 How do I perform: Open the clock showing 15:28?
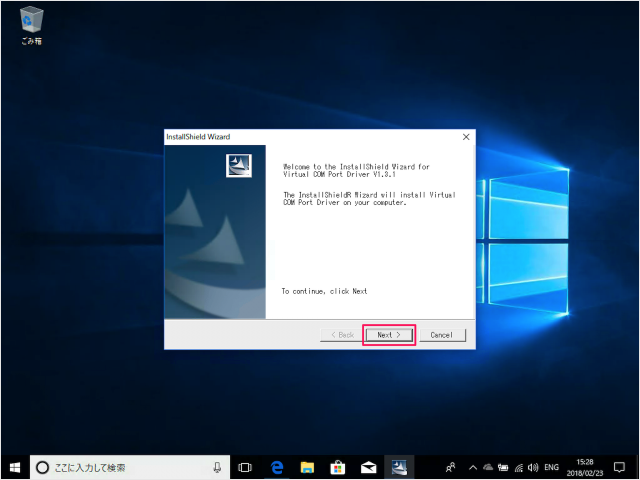tap(585, 468)
